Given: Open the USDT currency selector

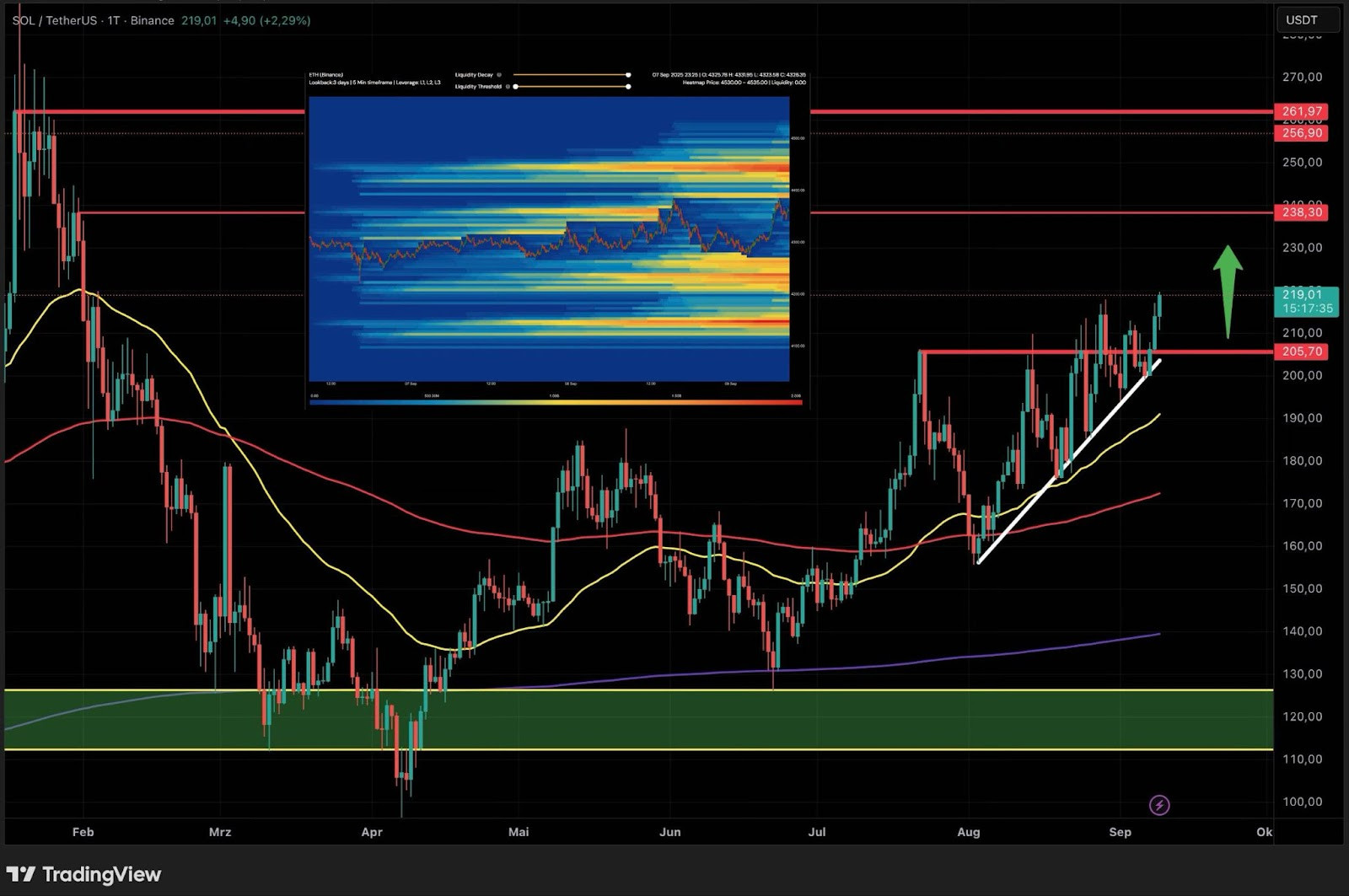Looking at the screenshot, I should [1308, 20].
